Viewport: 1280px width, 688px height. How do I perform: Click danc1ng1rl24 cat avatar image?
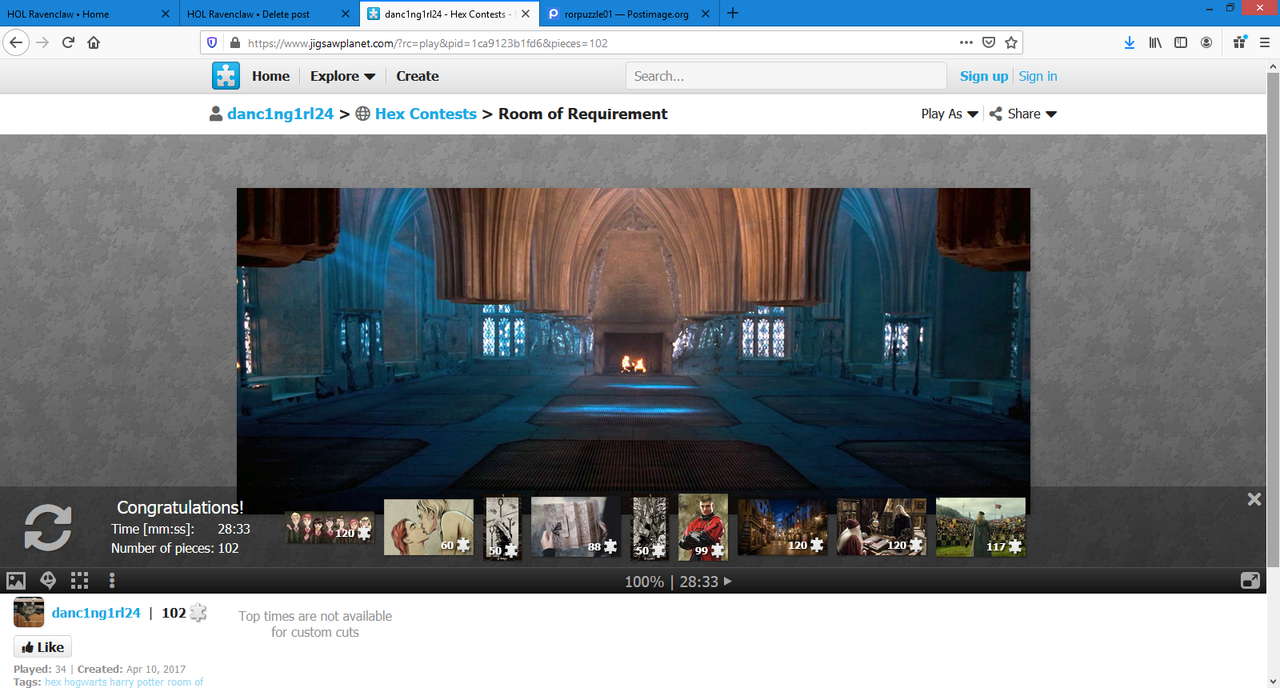[29, 613]
